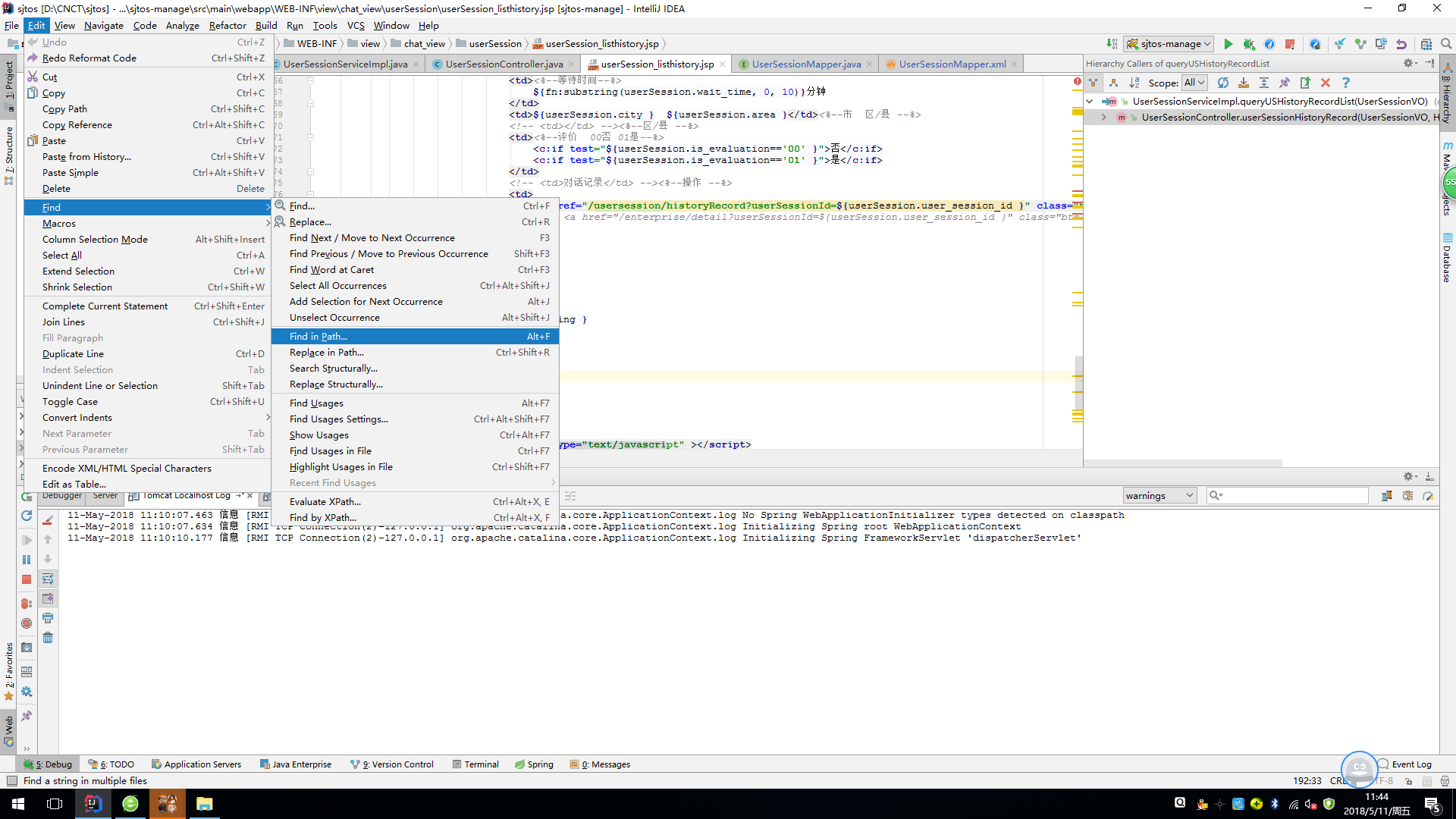The width and height of the screenshot is (1456, 819).
Task: Toggle Sort Alphabetically in Hierarchy toolbar
Action: [1134, 83]
